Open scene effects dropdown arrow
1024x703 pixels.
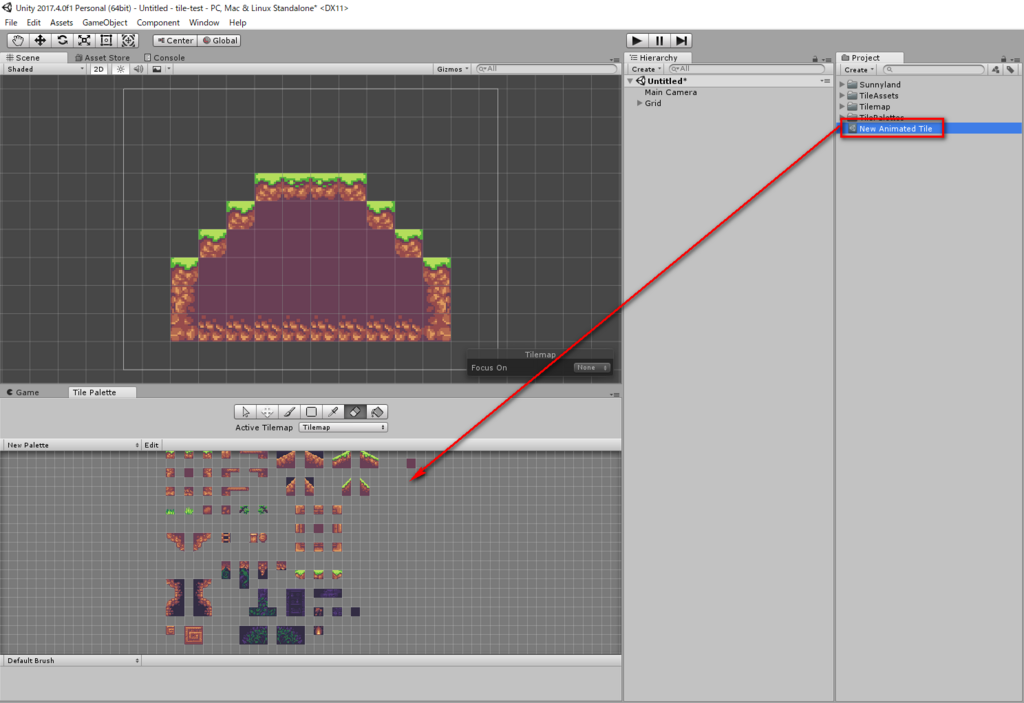[168, 69]
